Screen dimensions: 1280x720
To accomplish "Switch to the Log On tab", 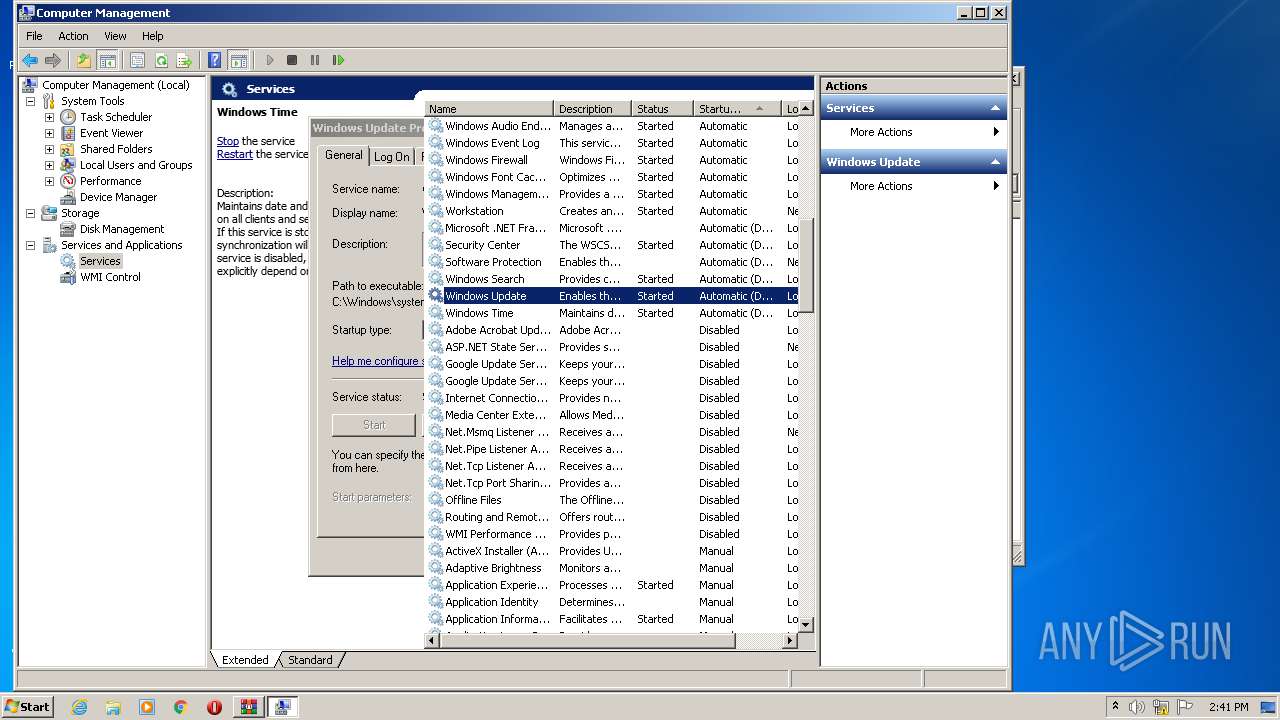I will (x=392, y=157).
